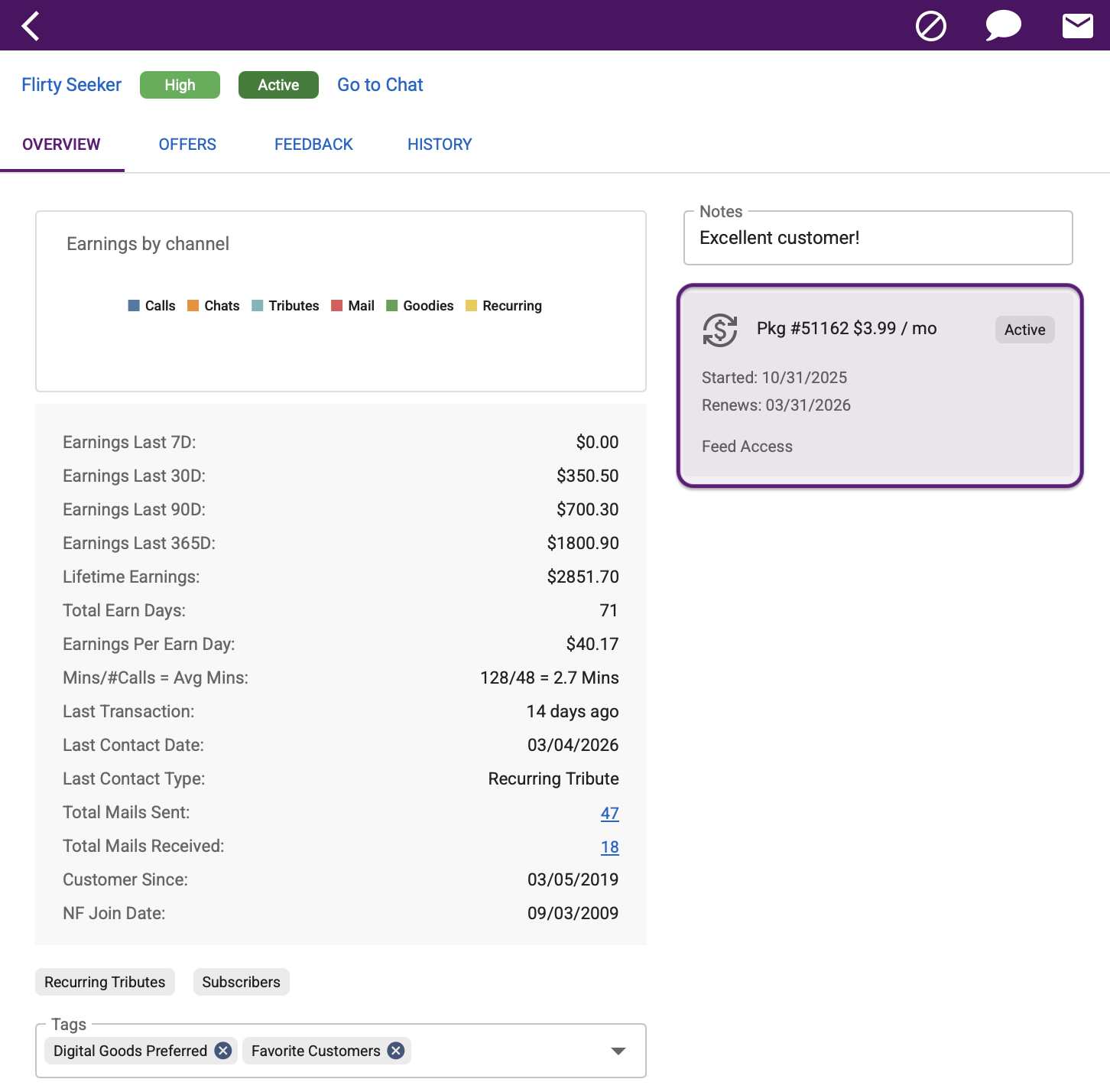
Task: Toggle Tributes series in chart legend
Action: point(285,306)
